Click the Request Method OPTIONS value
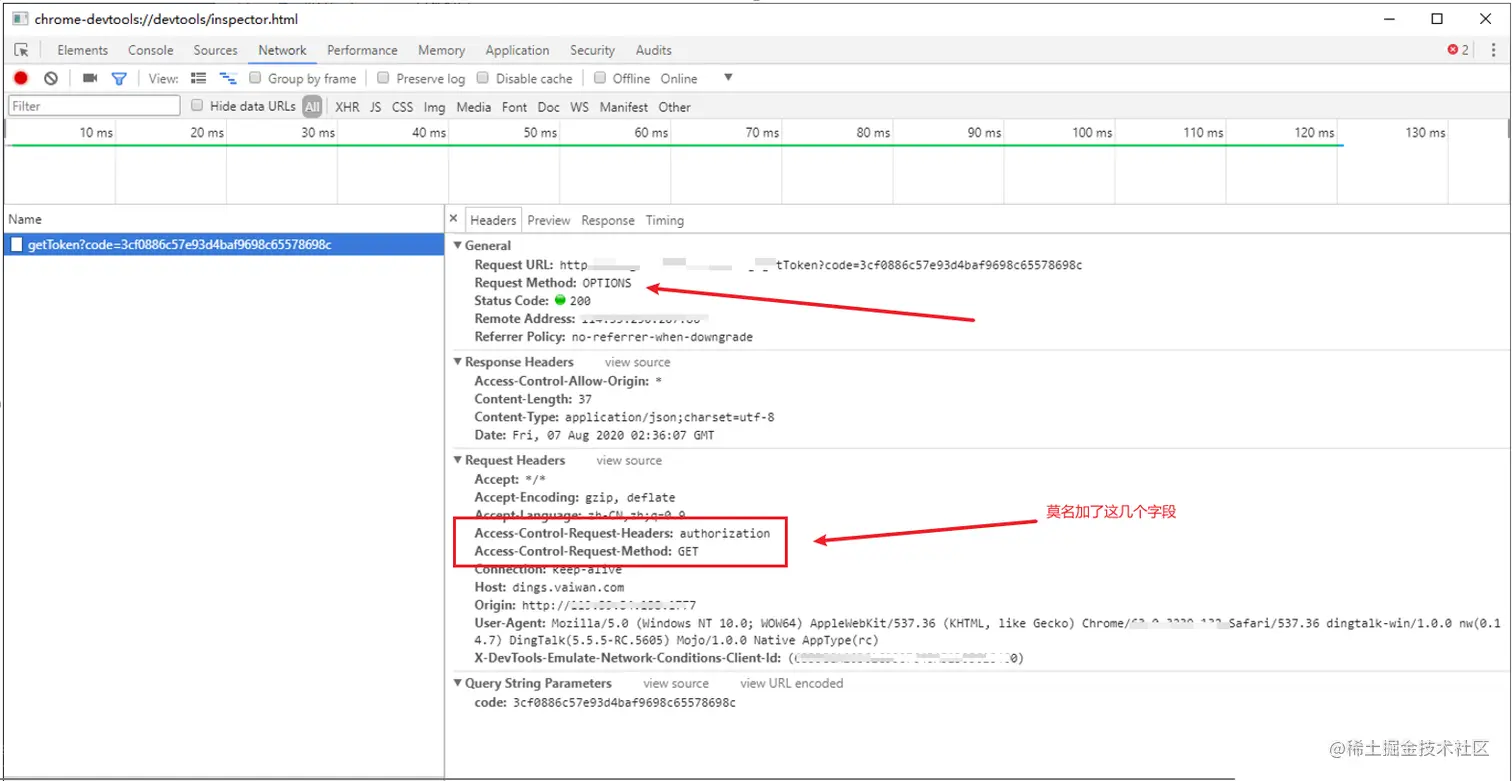Viewport: 1512px width, 781px height. (607, 283)
